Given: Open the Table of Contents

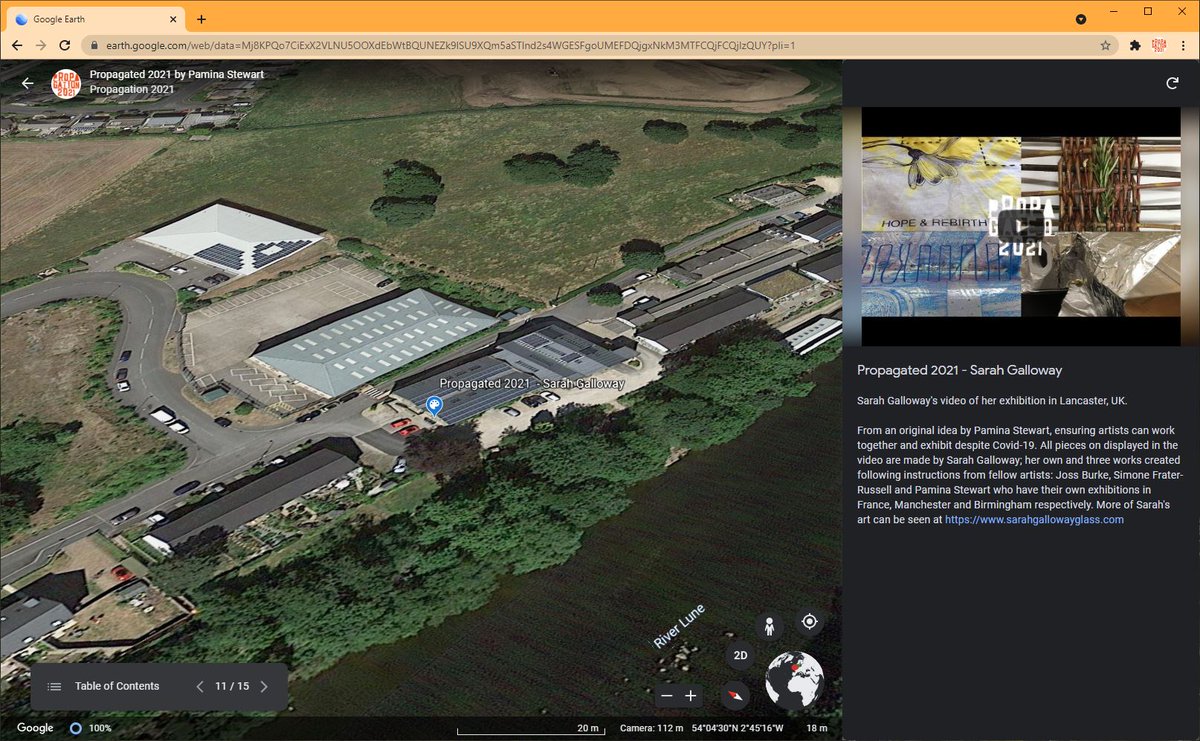Looking at the screenshot, I should pos(117,686).
